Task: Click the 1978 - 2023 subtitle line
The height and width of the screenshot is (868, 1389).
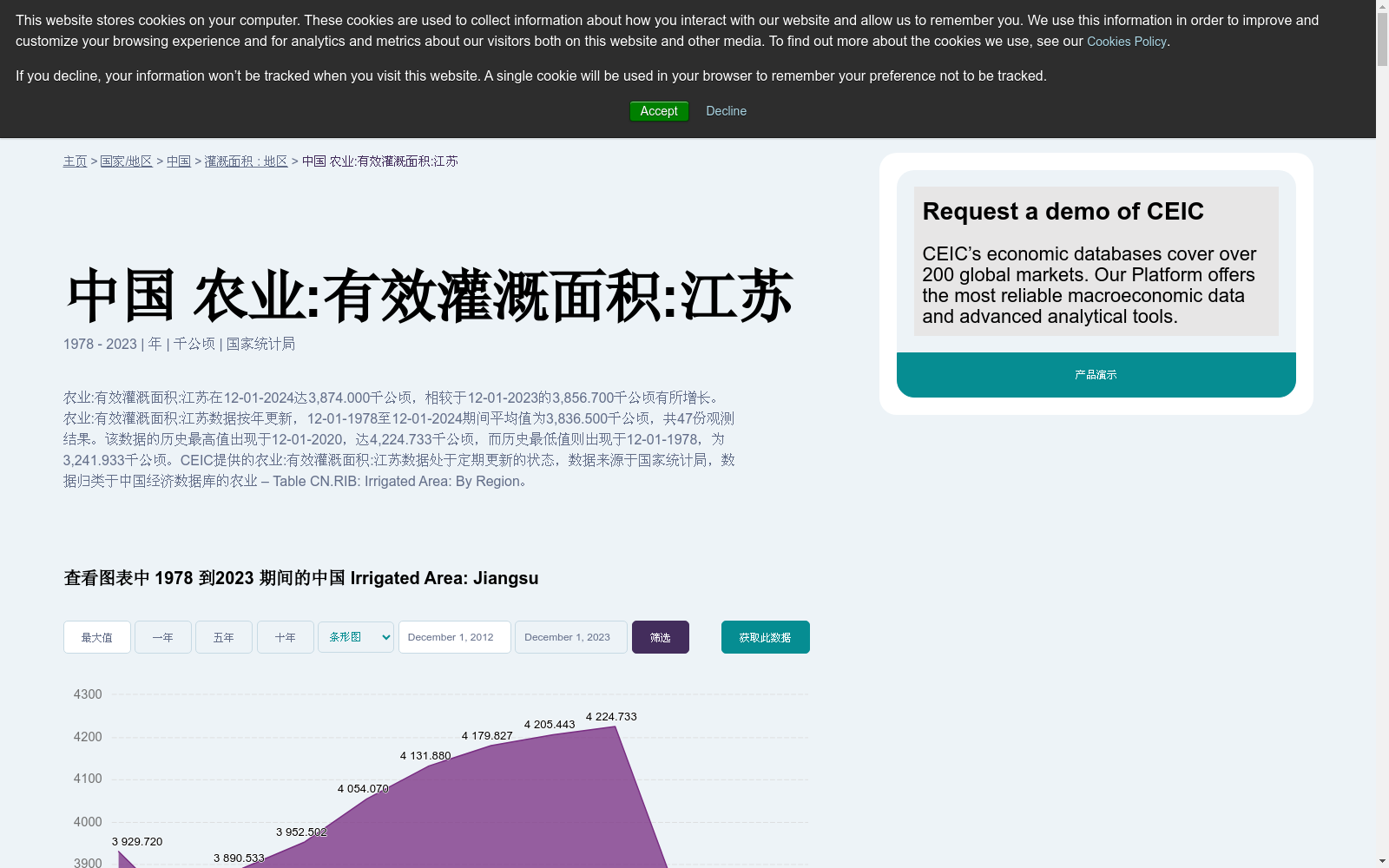Action: pyautogui.click(x=179, y=345)
